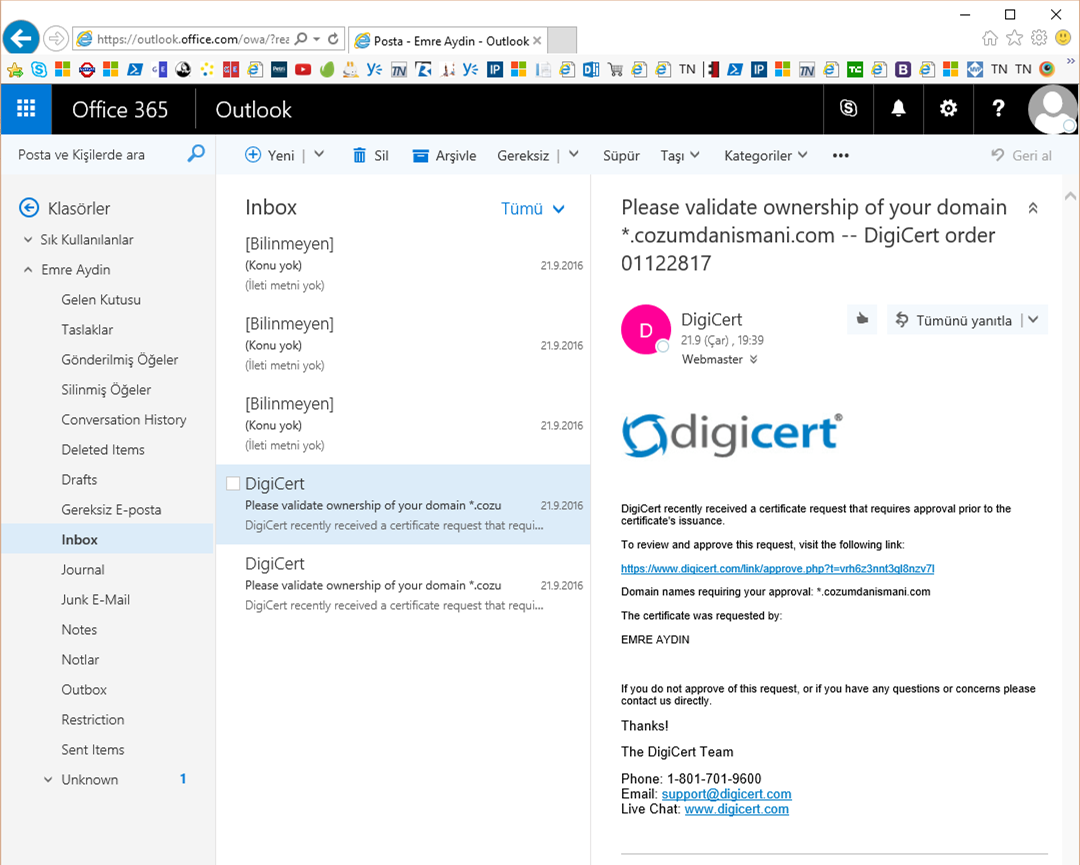Open the account profile picture

(x=1051, y=109)
